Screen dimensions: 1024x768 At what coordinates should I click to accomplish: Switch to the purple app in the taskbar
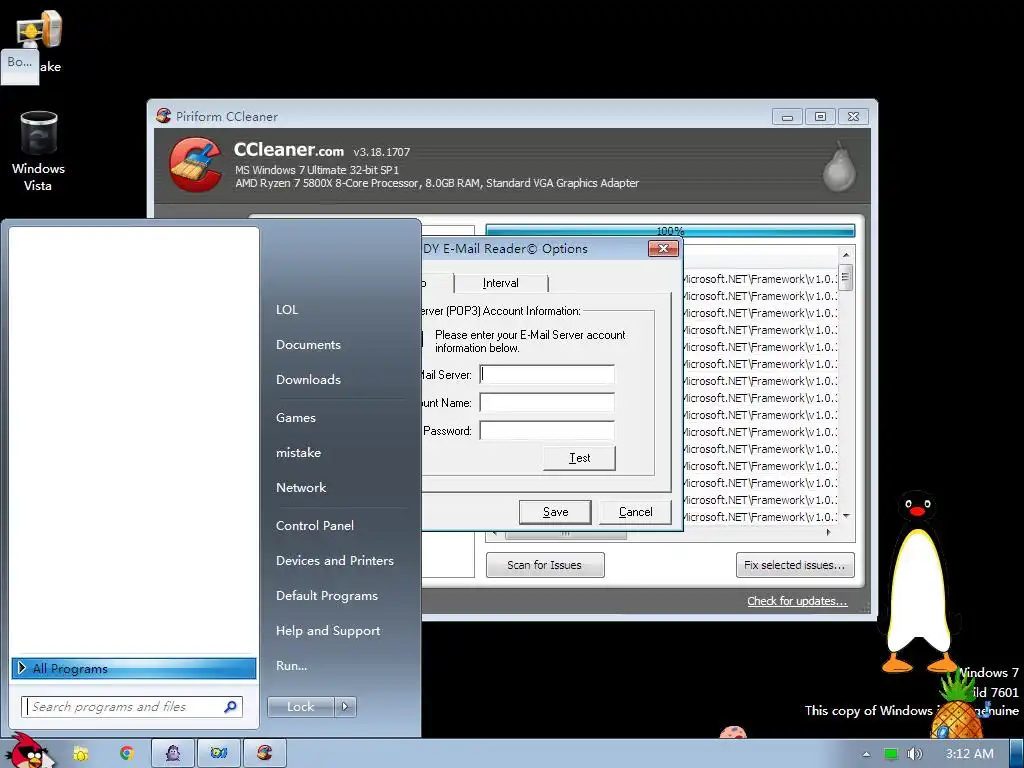173,753
